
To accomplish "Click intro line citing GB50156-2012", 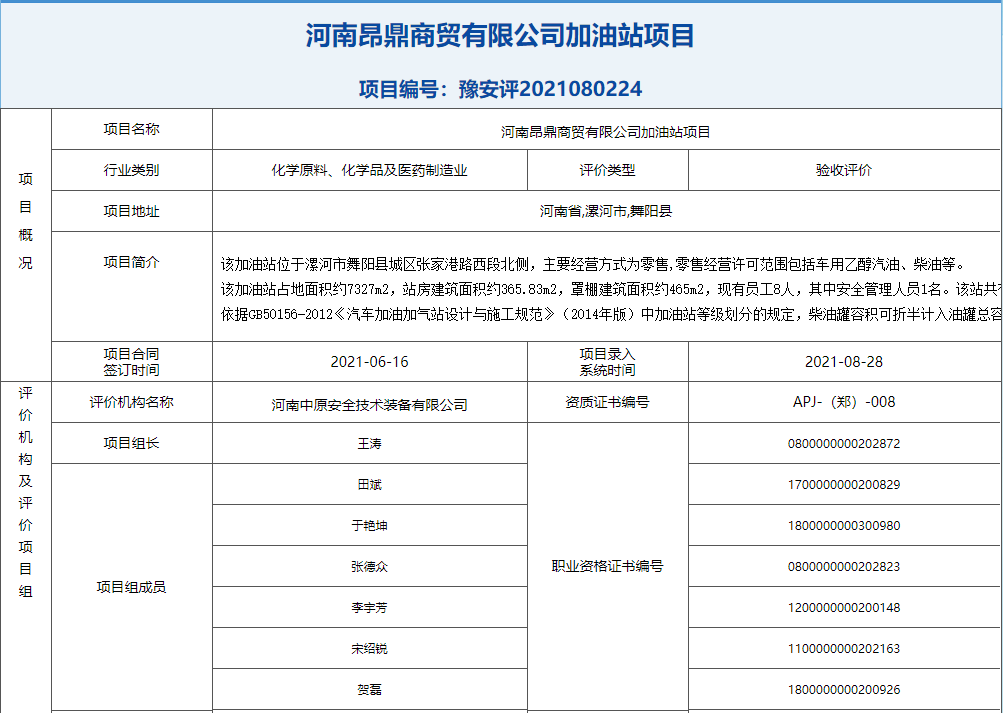I will 611,315.
